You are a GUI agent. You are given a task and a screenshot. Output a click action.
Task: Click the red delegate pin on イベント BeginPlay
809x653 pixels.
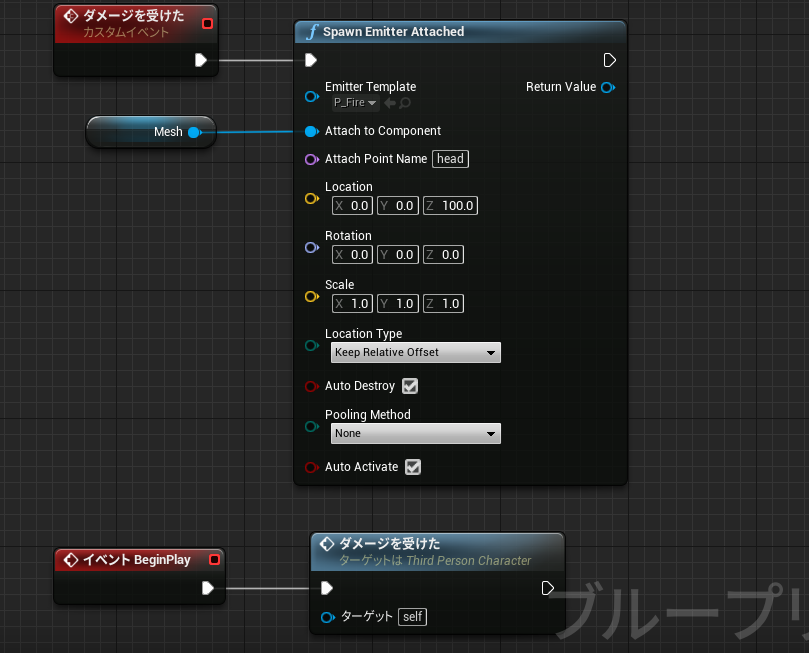point(215,560)
